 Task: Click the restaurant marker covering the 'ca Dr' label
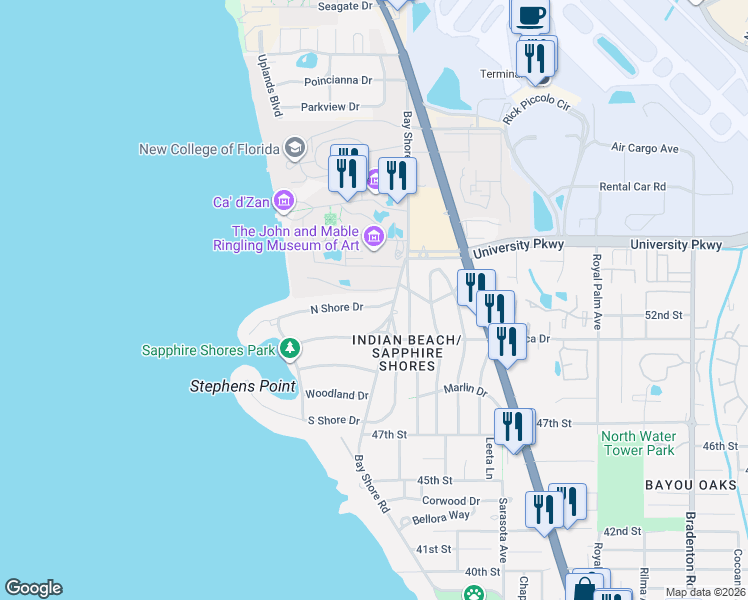coord(507,342)
